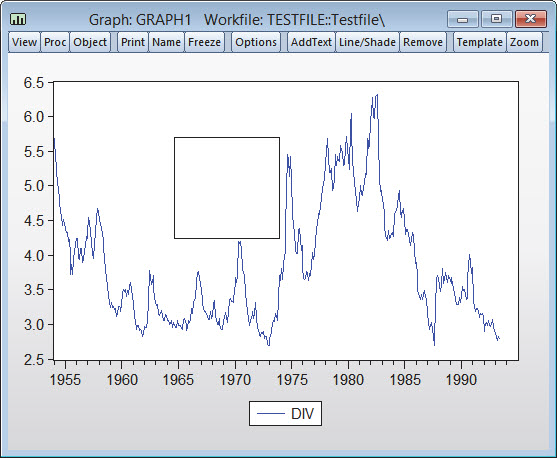
Task: Click the 1975 x-axis label
Action: point(292,380)
